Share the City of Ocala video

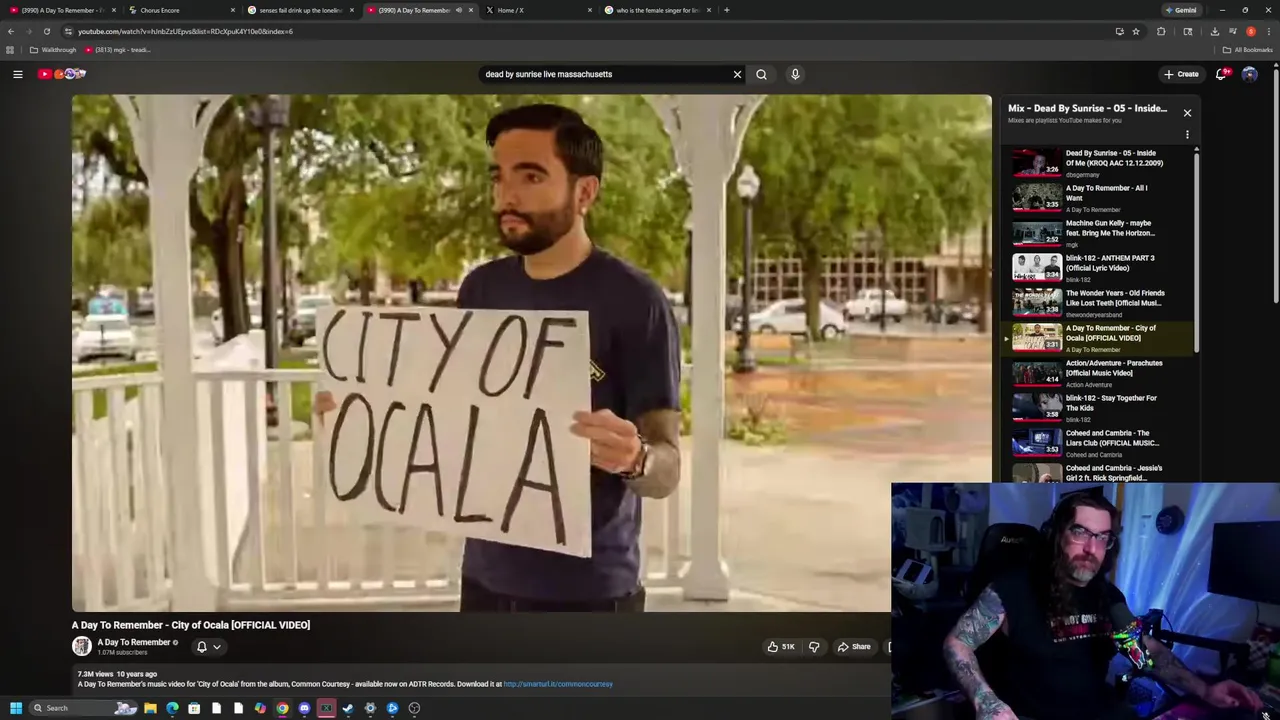[x=854, y=647]
